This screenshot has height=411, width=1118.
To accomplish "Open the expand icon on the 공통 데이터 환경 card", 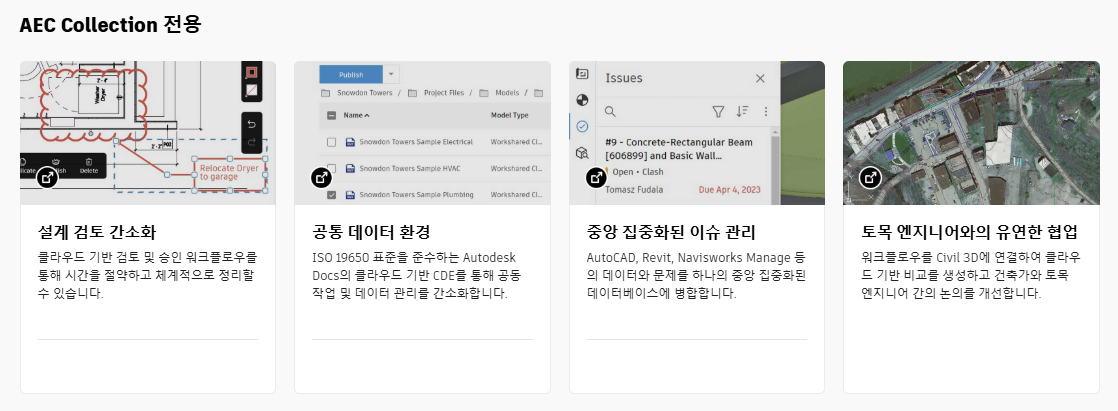I will pyautogui.click(x=322, y=178).
